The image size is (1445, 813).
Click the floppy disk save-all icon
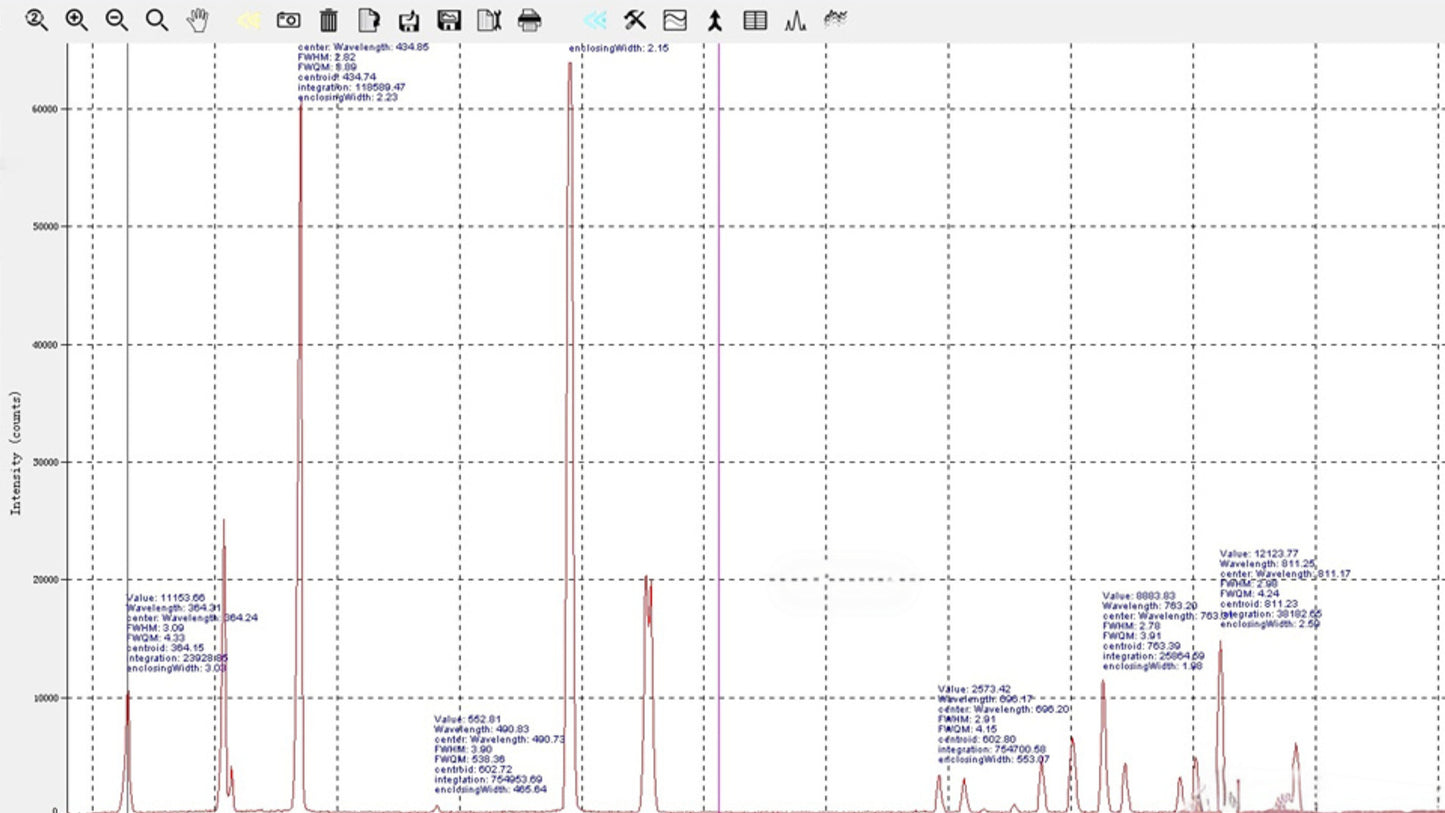449,20
